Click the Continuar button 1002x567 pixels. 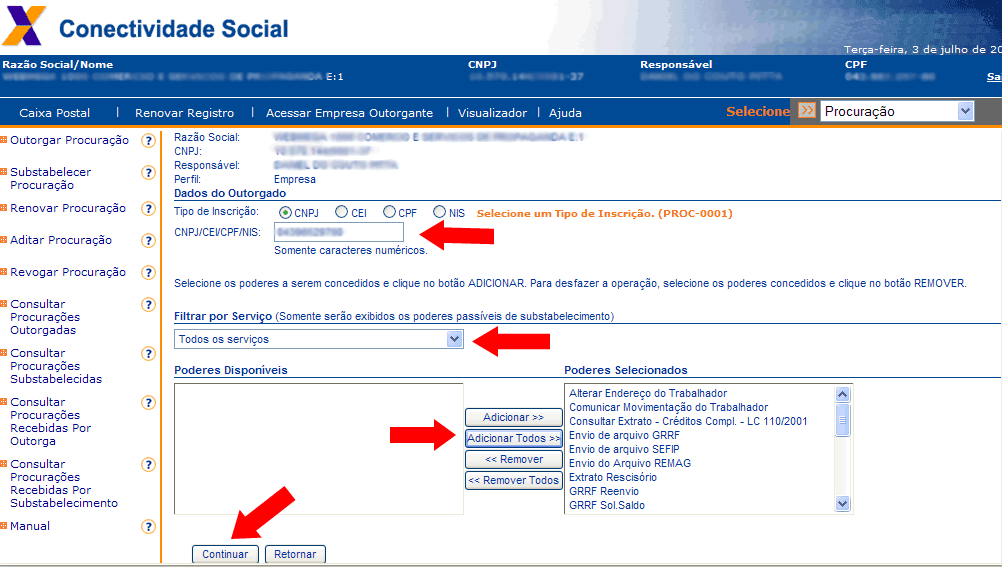(x=225, y=554)
